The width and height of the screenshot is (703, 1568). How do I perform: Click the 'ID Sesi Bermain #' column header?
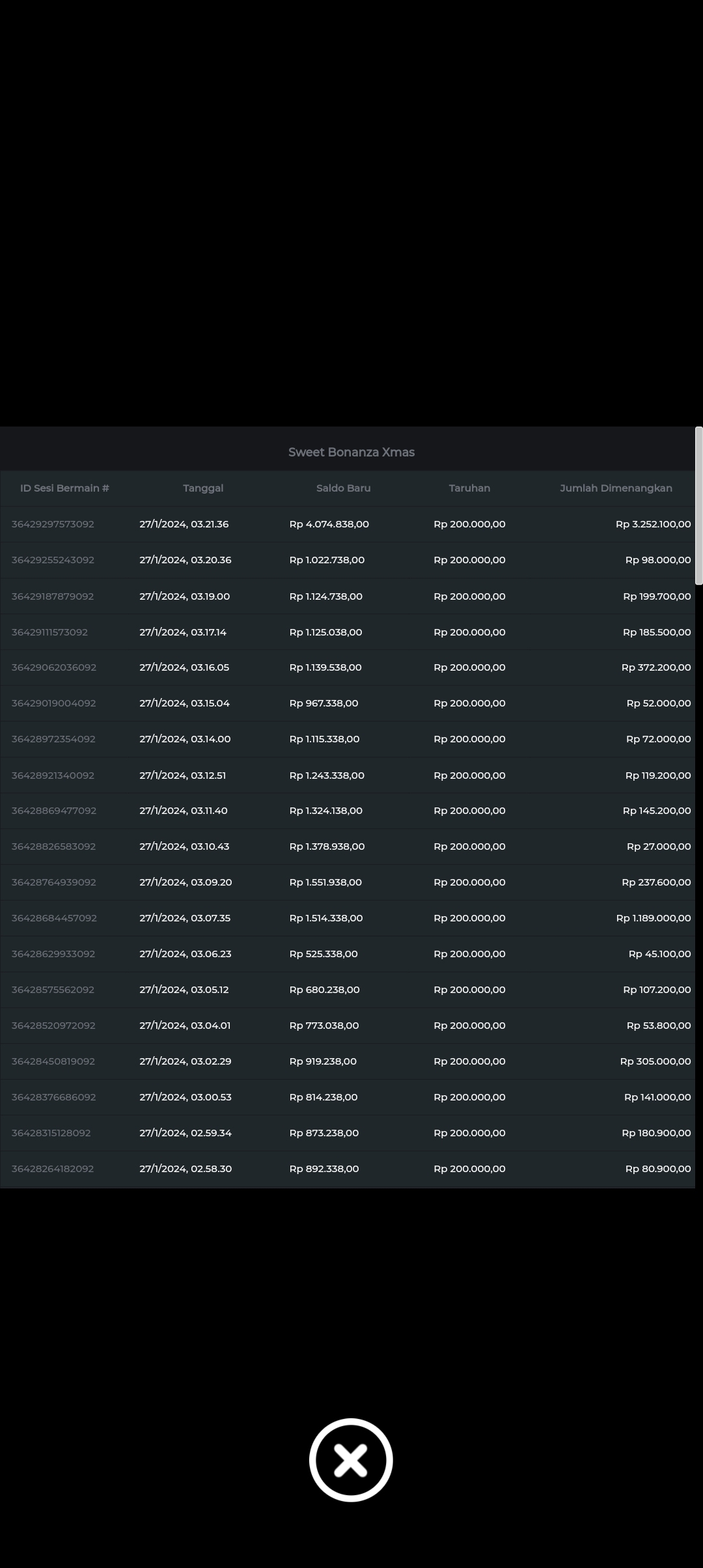coord(64,488)
